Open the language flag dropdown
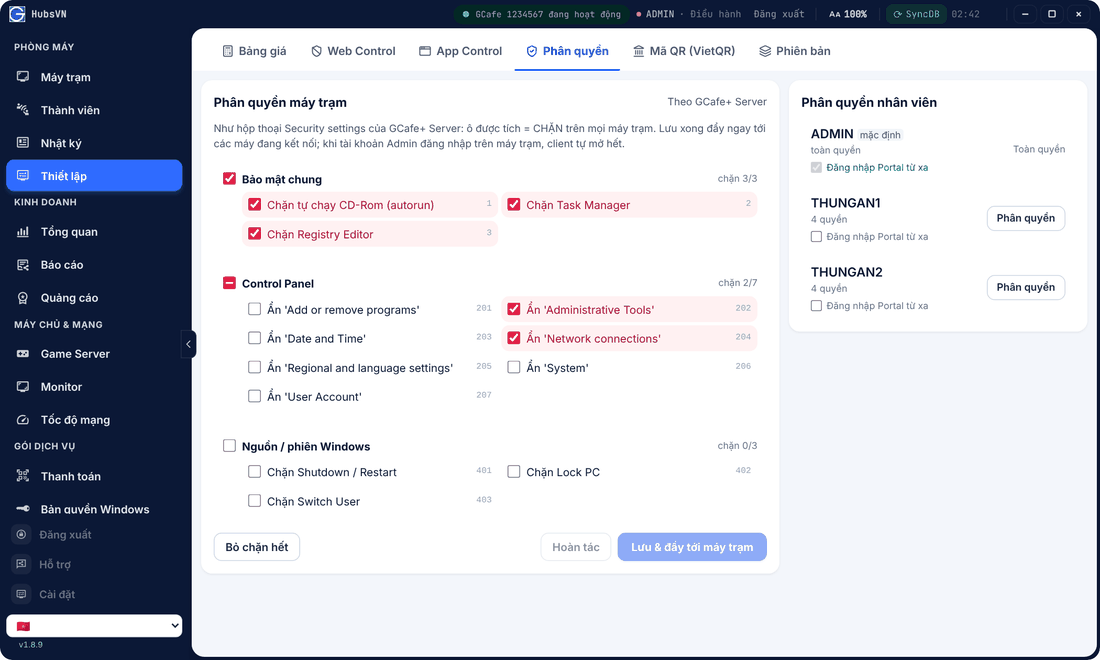 click(94, 626)
